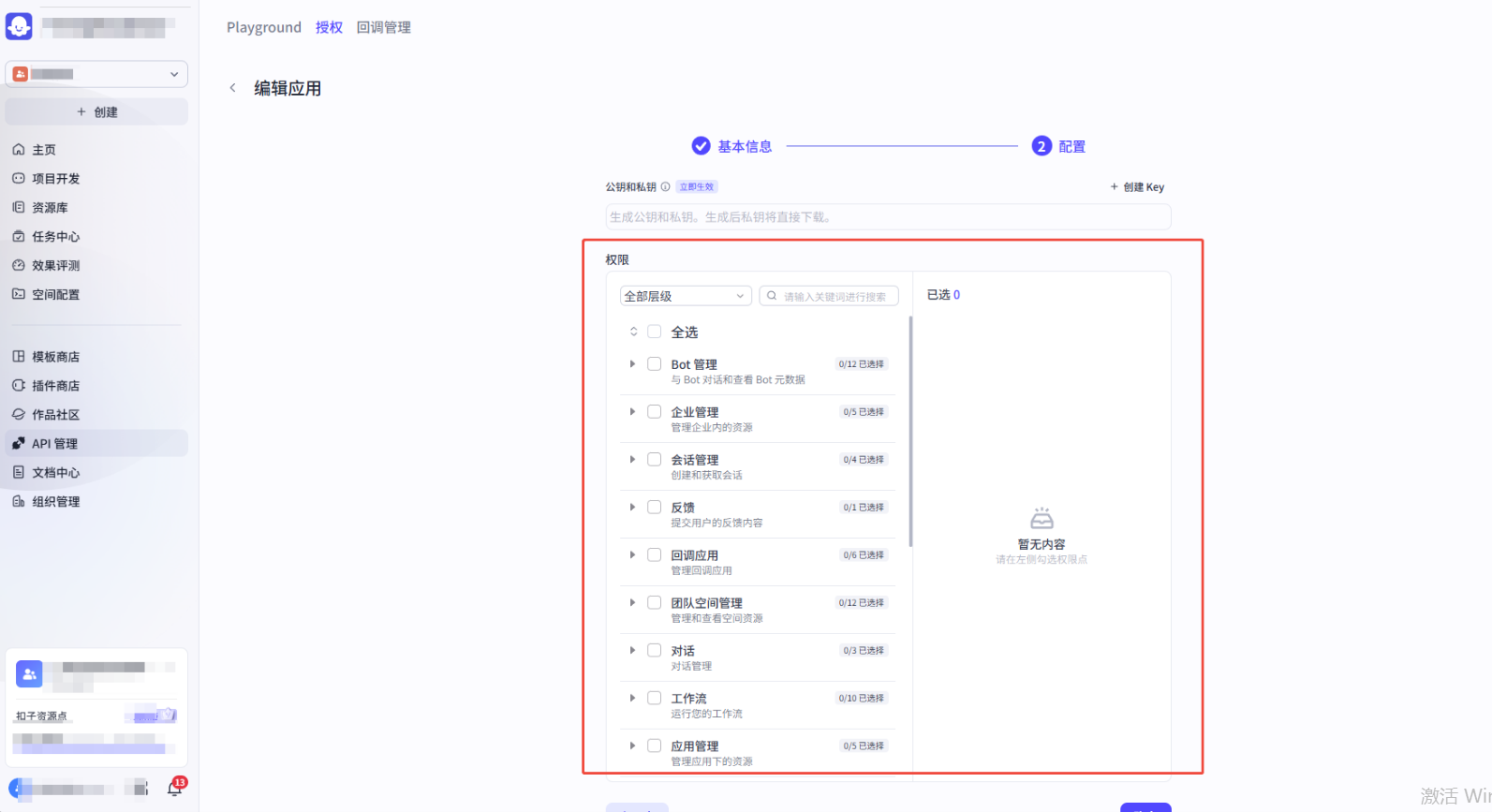Viewport: 1492px width, 812px height.
Task: Open the 资源库 library icon
Action: pyautogui.click(x=19, y=208)
